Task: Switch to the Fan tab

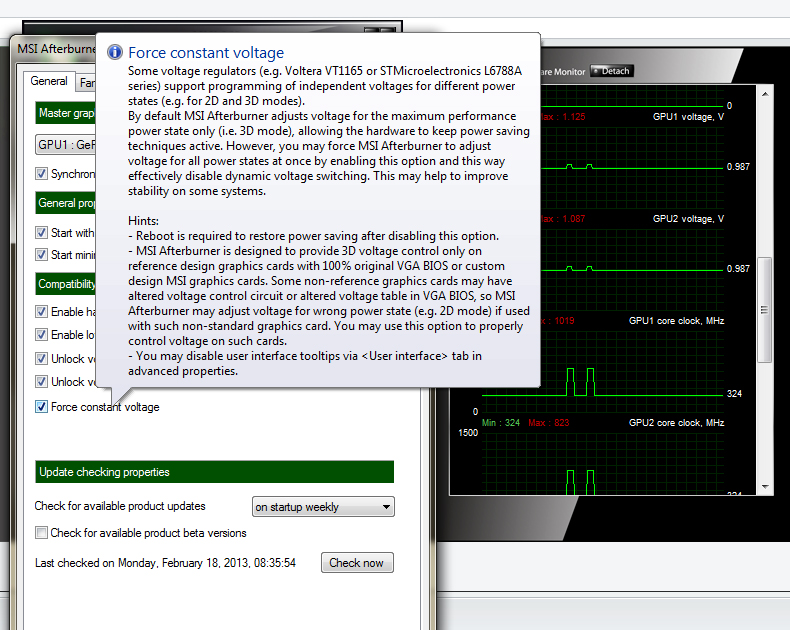Action: [86, 83]
